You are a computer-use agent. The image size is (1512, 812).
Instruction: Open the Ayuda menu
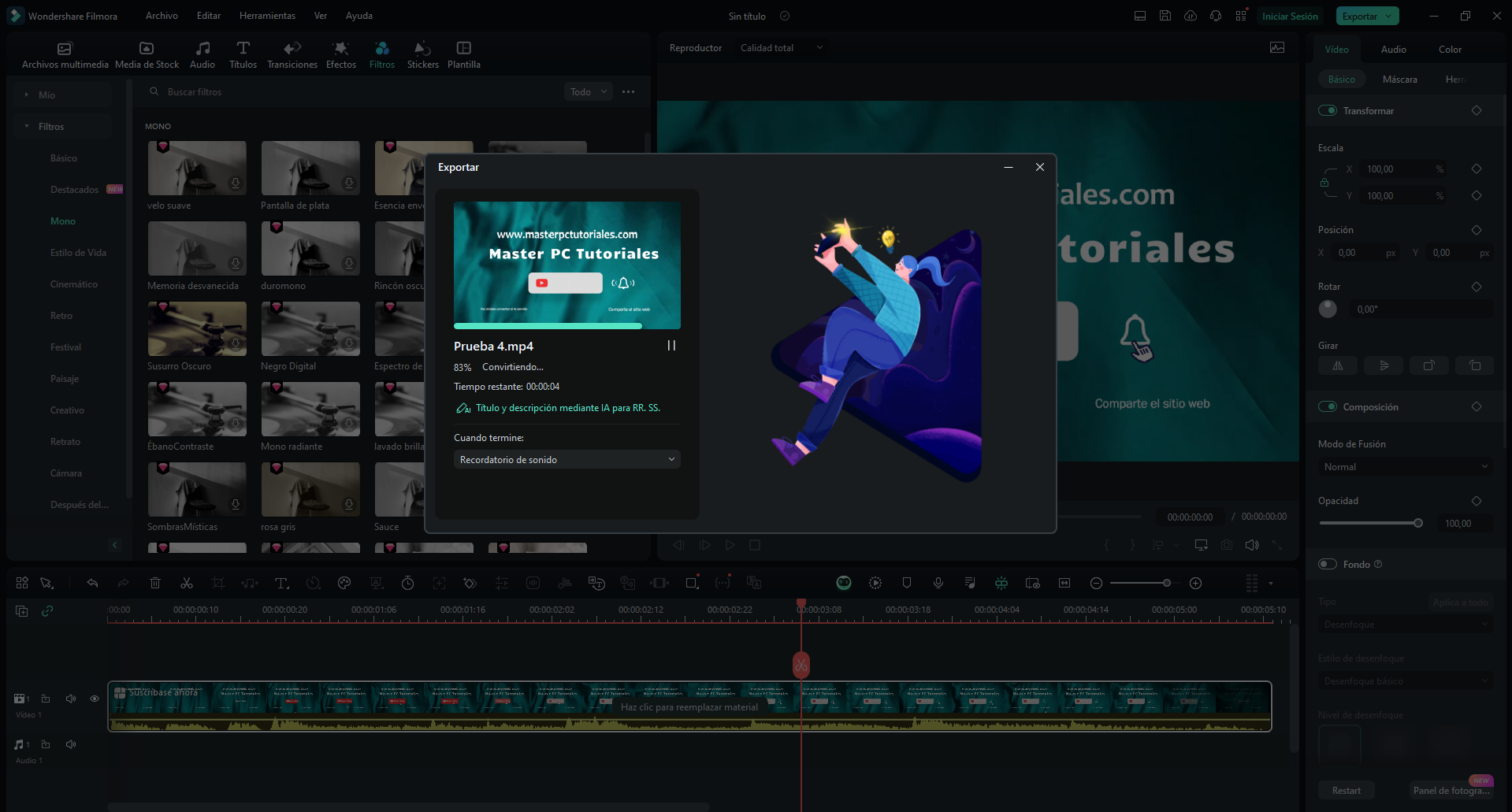pyautogui.click(x=359, y=16)
